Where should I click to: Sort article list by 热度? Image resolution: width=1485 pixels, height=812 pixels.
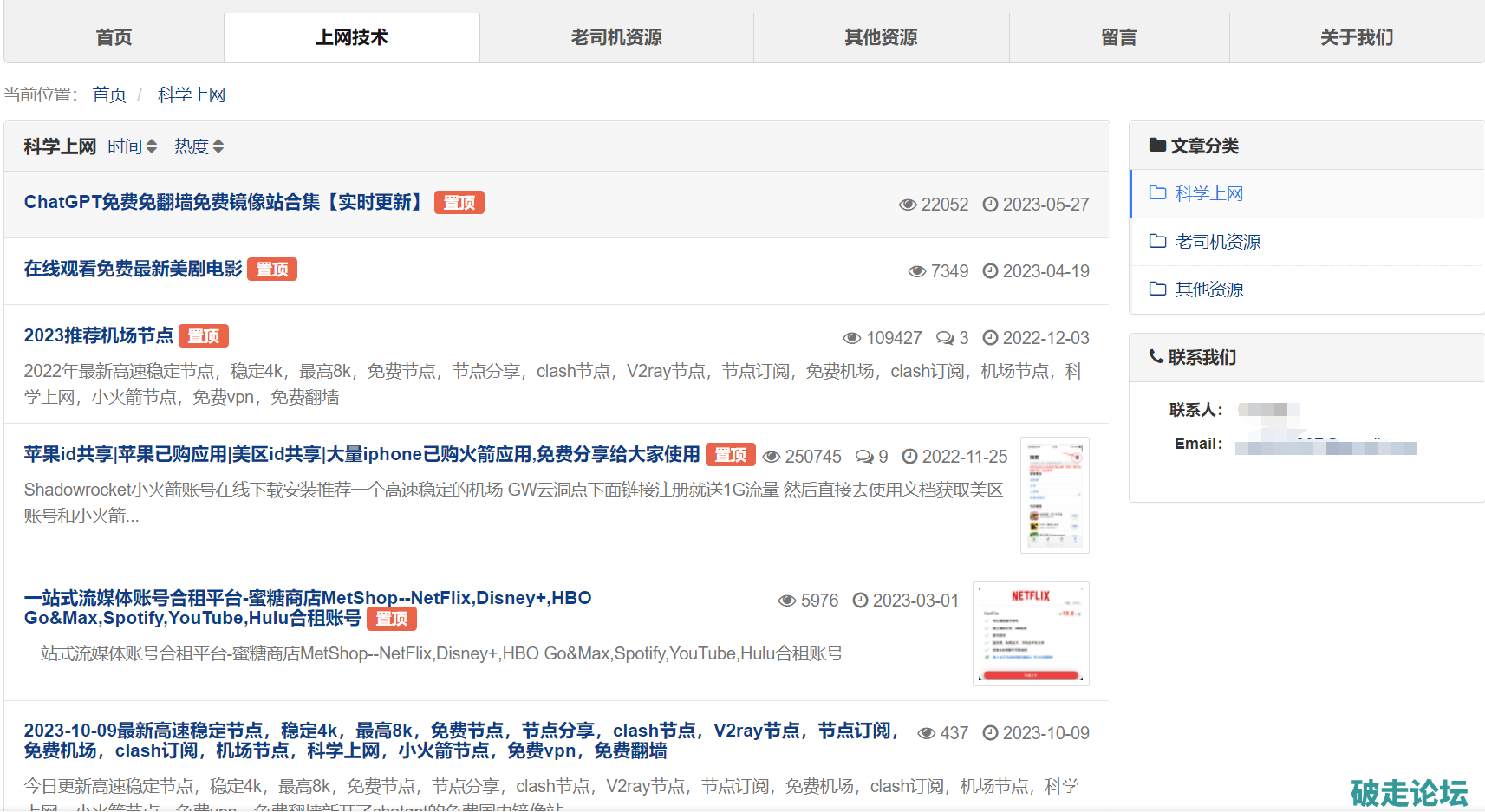point(199,146)
